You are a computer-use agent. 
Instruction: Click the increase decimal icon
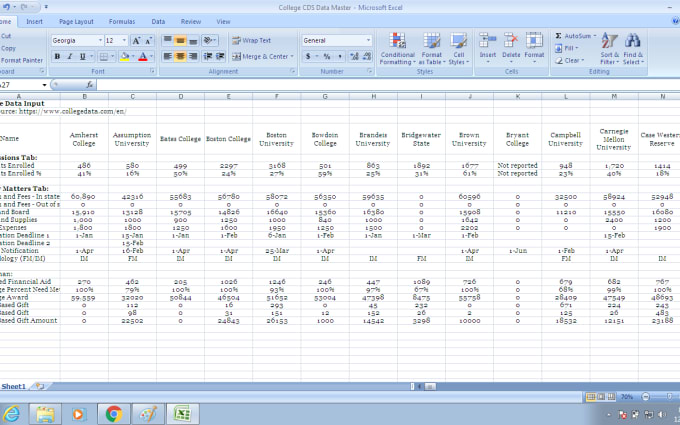click(x=354, y=56)
